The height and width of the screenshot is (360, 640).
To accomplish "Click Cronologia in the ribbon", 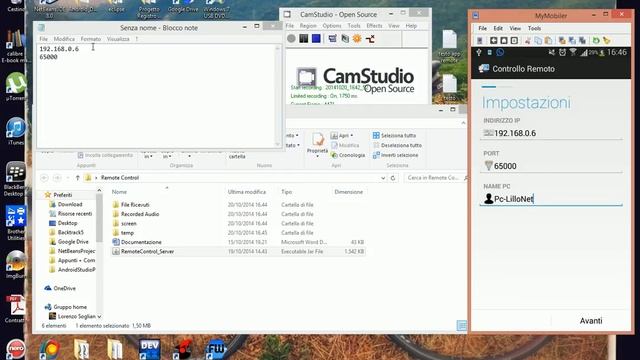I will [348, 155].
